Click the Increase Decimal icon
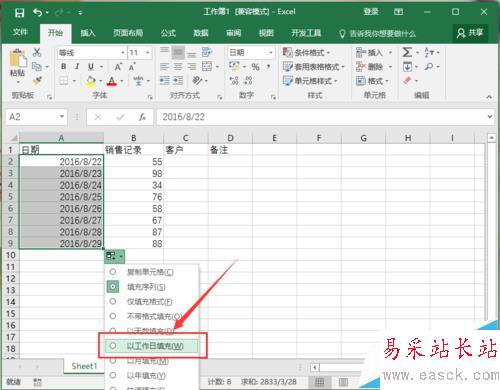This screenshot has height=390, width=500. [x=234, y=80]
